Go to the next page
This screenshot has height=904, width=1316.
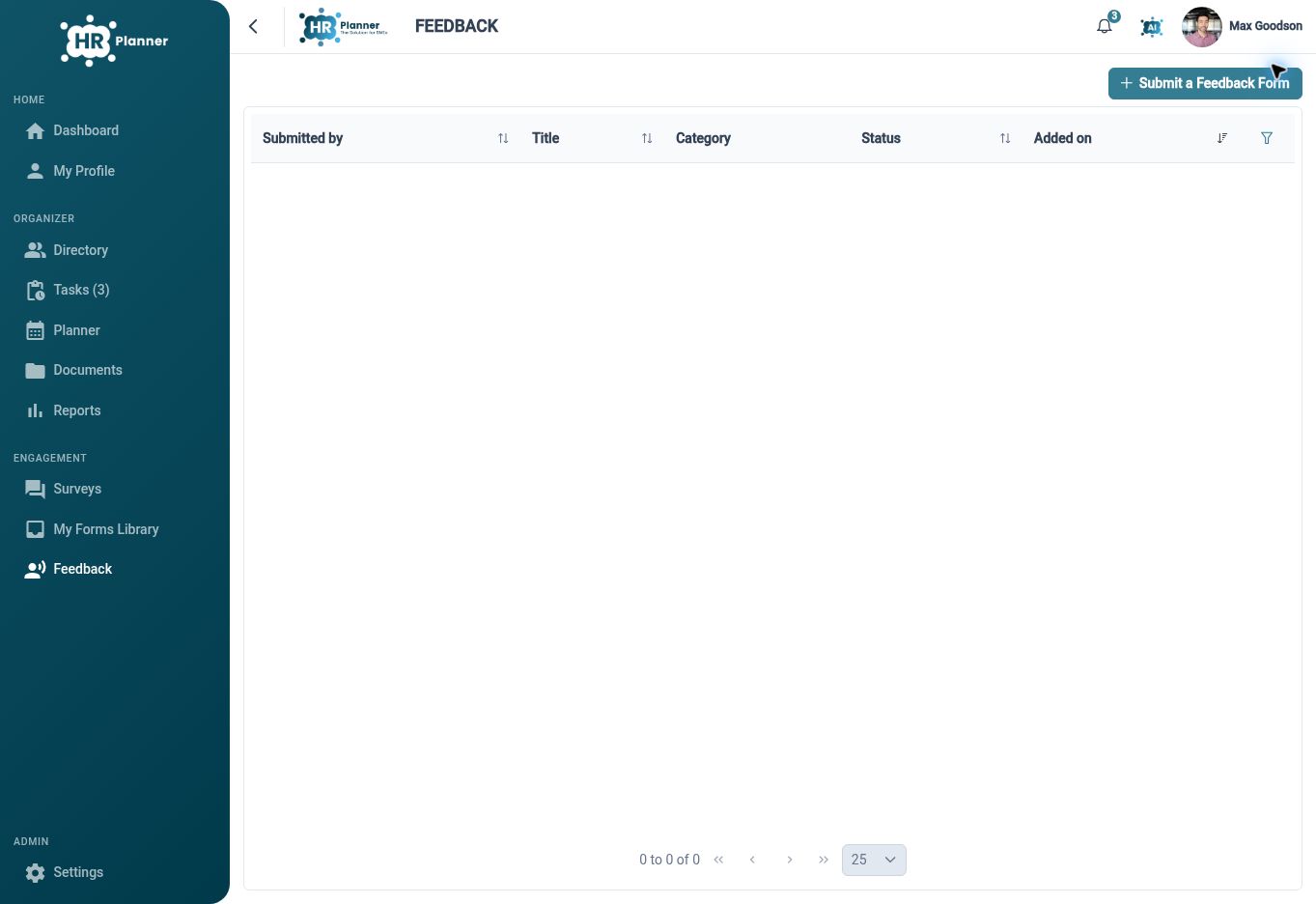790,860
